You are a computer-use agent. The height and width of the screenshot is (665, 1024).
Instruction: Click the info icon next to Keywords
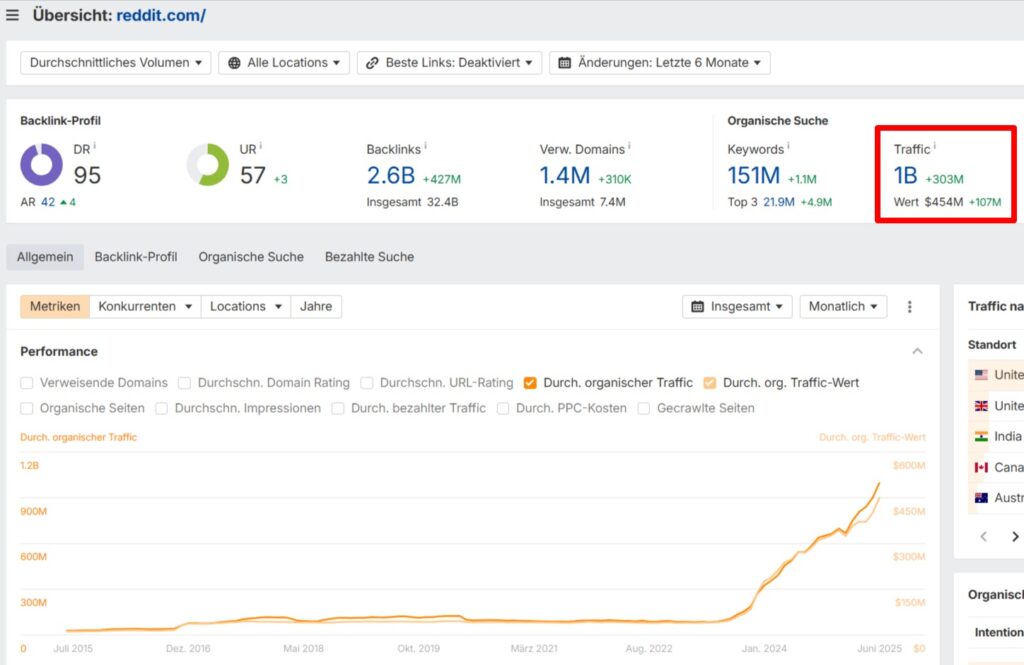(x=788, y=146)
